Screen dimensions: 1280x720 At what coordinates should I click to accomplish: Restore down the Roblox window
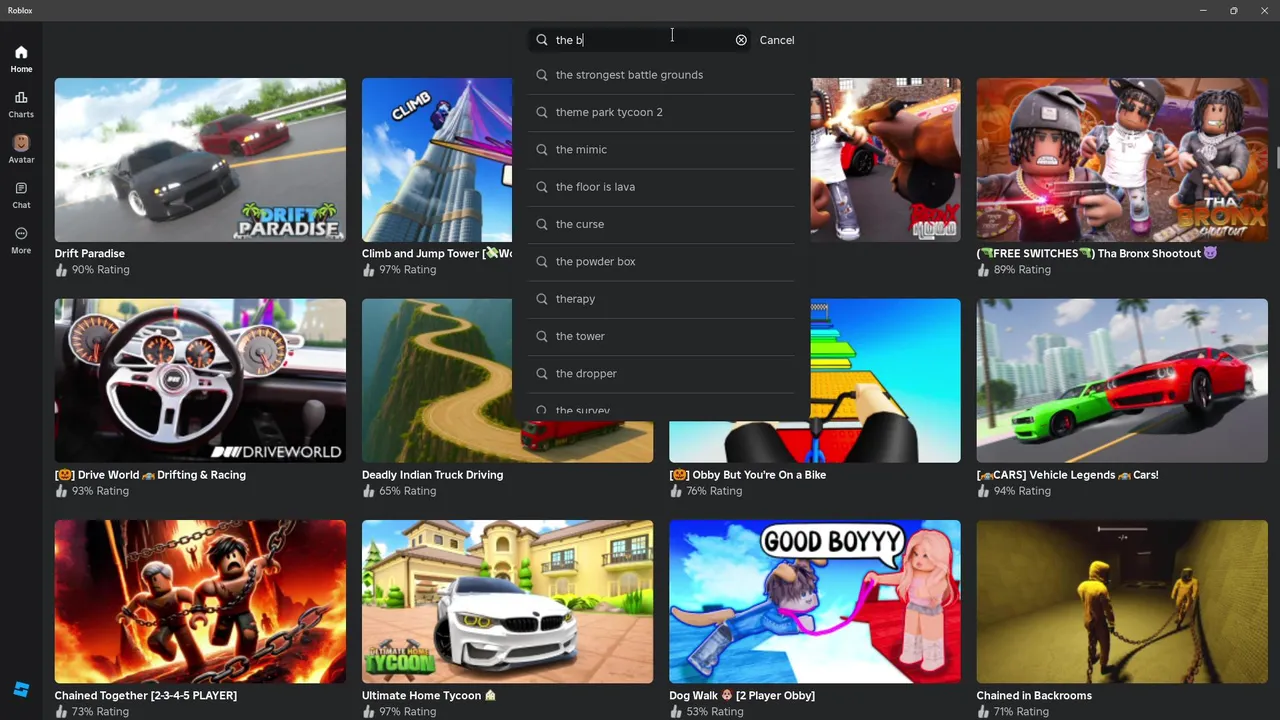click(x=1233, y=11)
